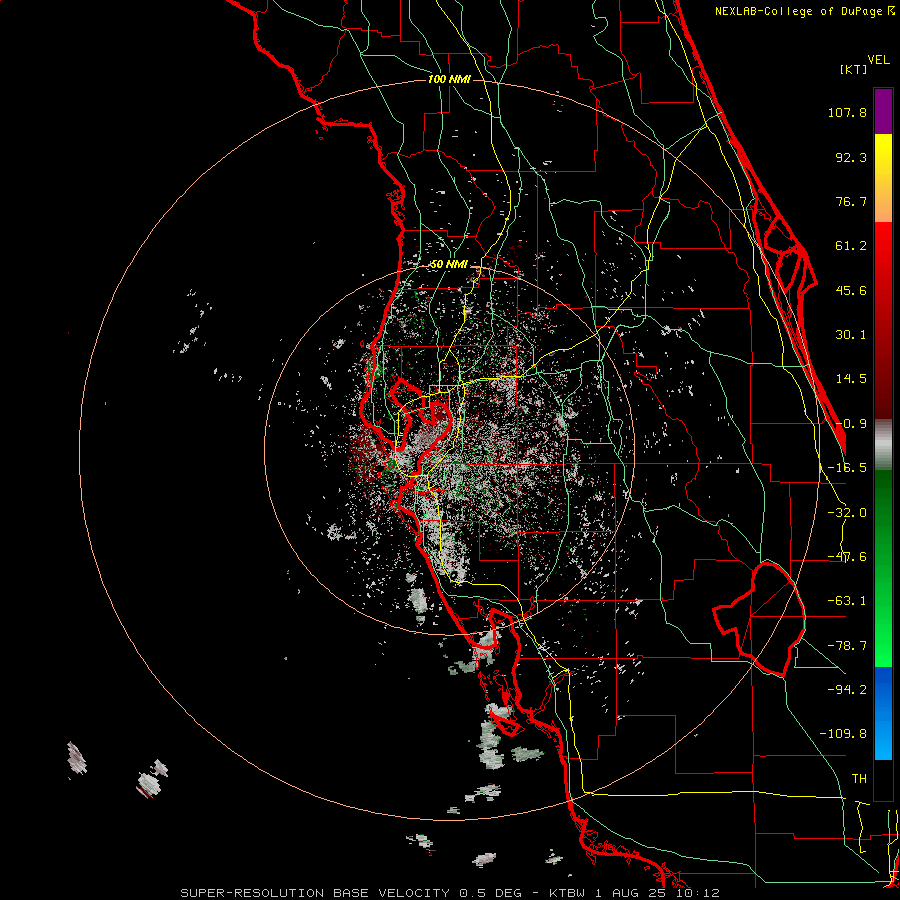Click the TH threshold label
900x900 pixels.
coord(859,778)
